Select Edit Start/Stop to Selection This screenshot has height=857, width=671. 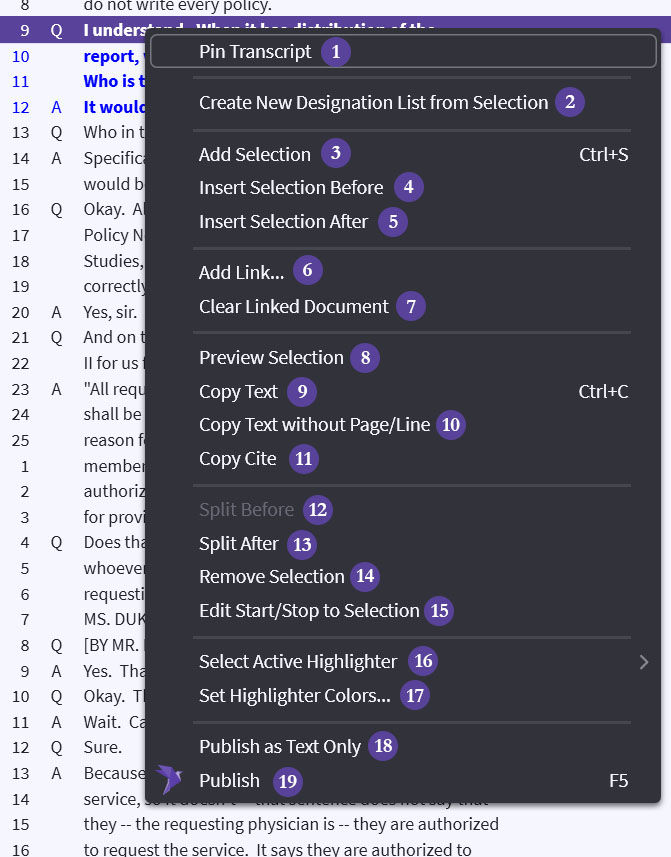309,611
